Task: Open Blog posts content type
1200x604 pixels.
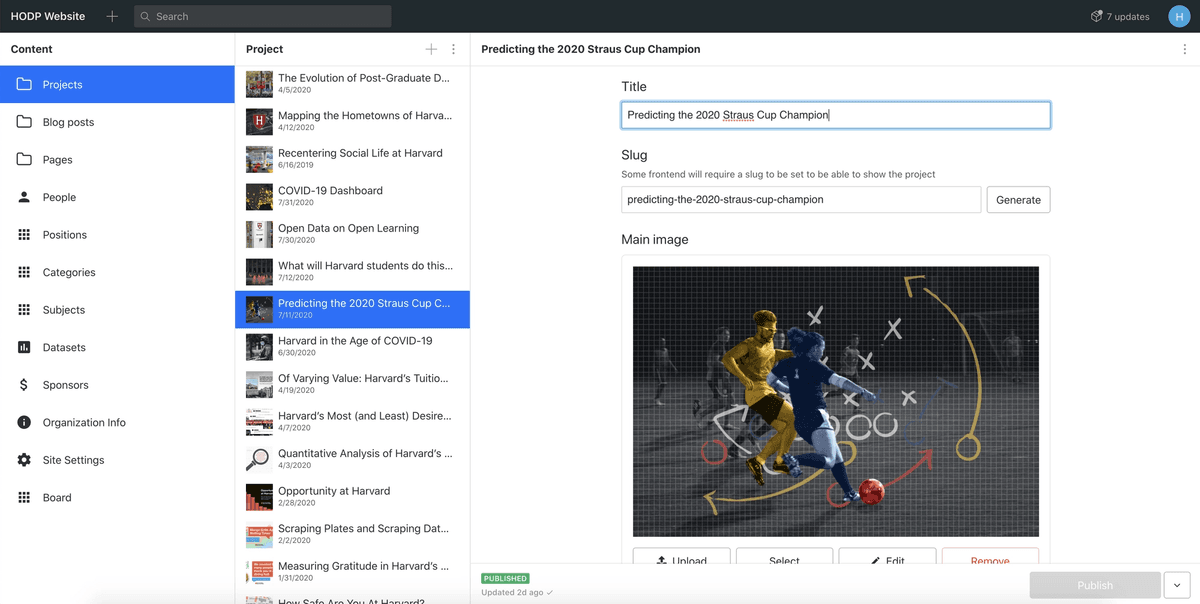Action: pyautogui.click(x=117, y=122)
